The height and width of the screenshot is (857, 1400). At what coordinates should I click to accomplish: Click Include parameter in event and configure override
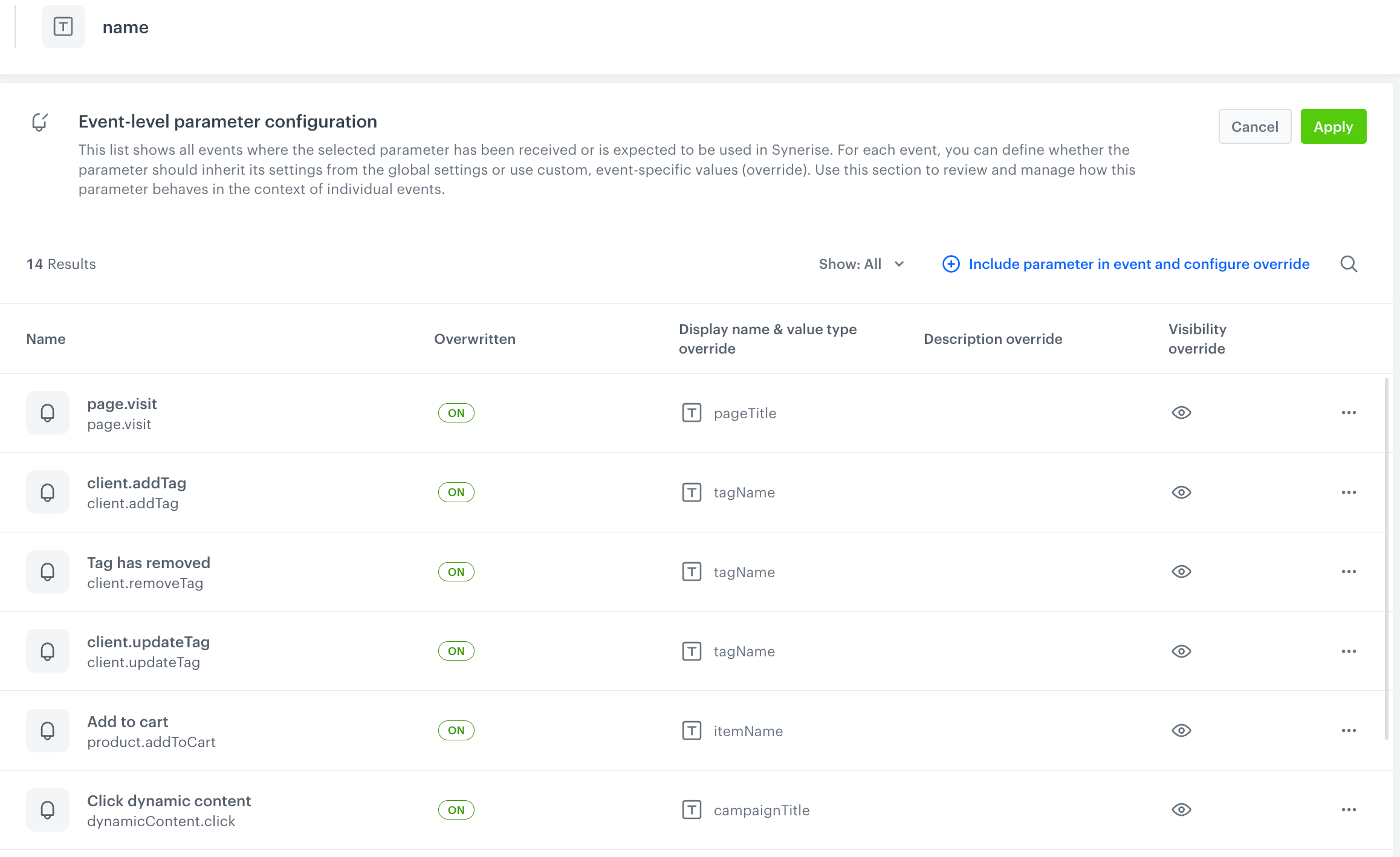pyautogui.click(x=1139, y=264)
